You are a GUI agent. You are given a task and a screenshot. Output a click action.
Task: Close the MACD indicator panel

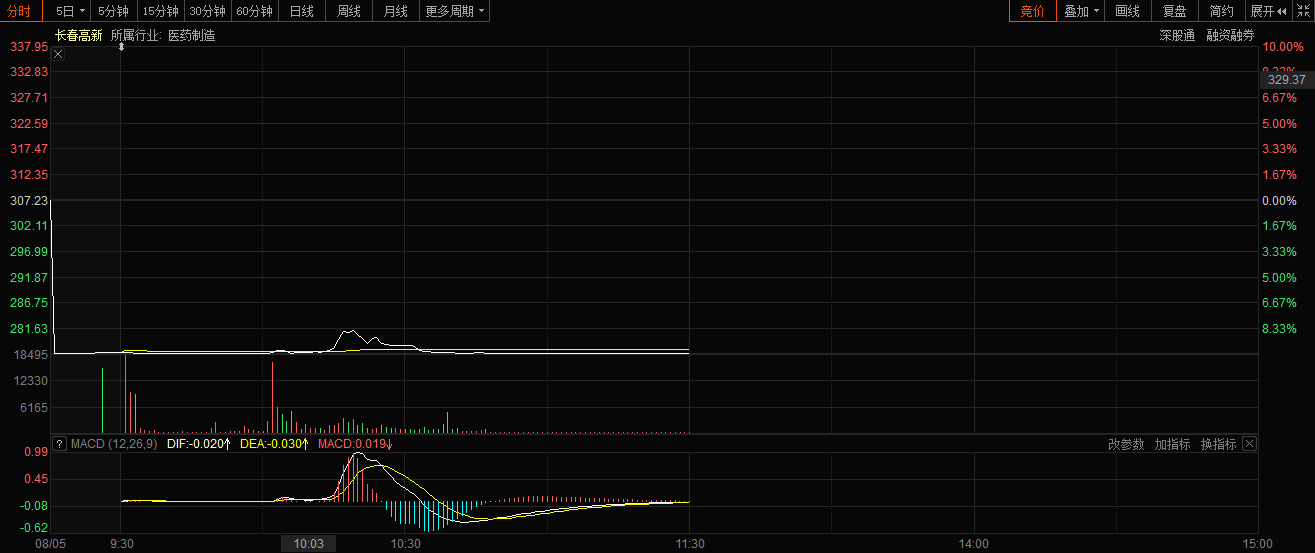pos(1249,444)
